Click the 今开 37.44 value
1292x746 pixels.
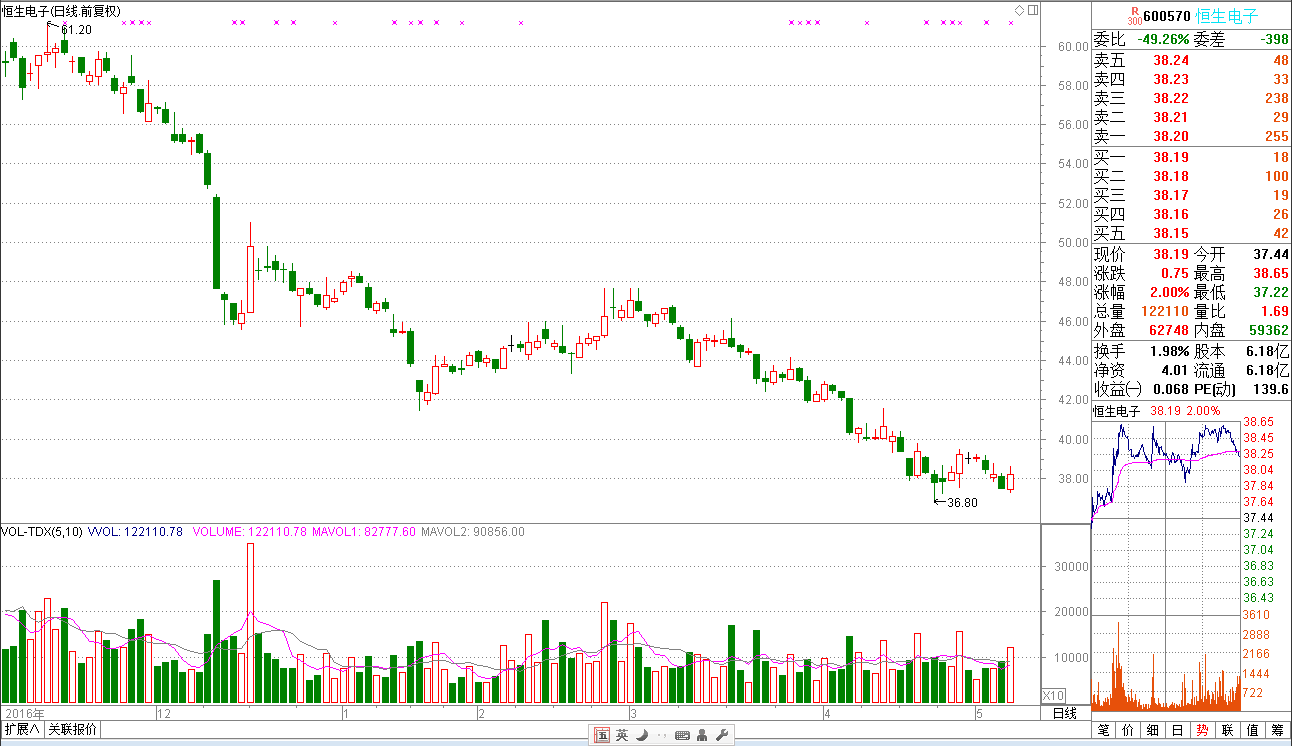point(1270,254)
